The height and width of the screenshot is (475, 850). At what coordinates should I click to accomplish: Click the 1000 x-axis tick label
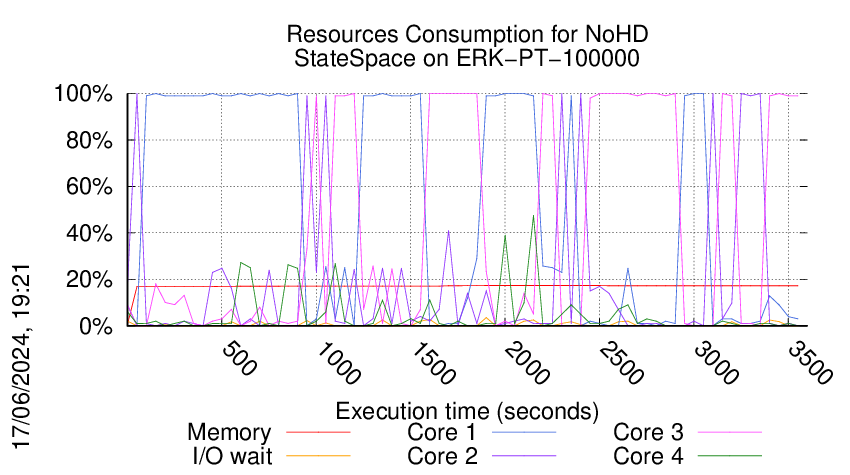click(337, 363)
